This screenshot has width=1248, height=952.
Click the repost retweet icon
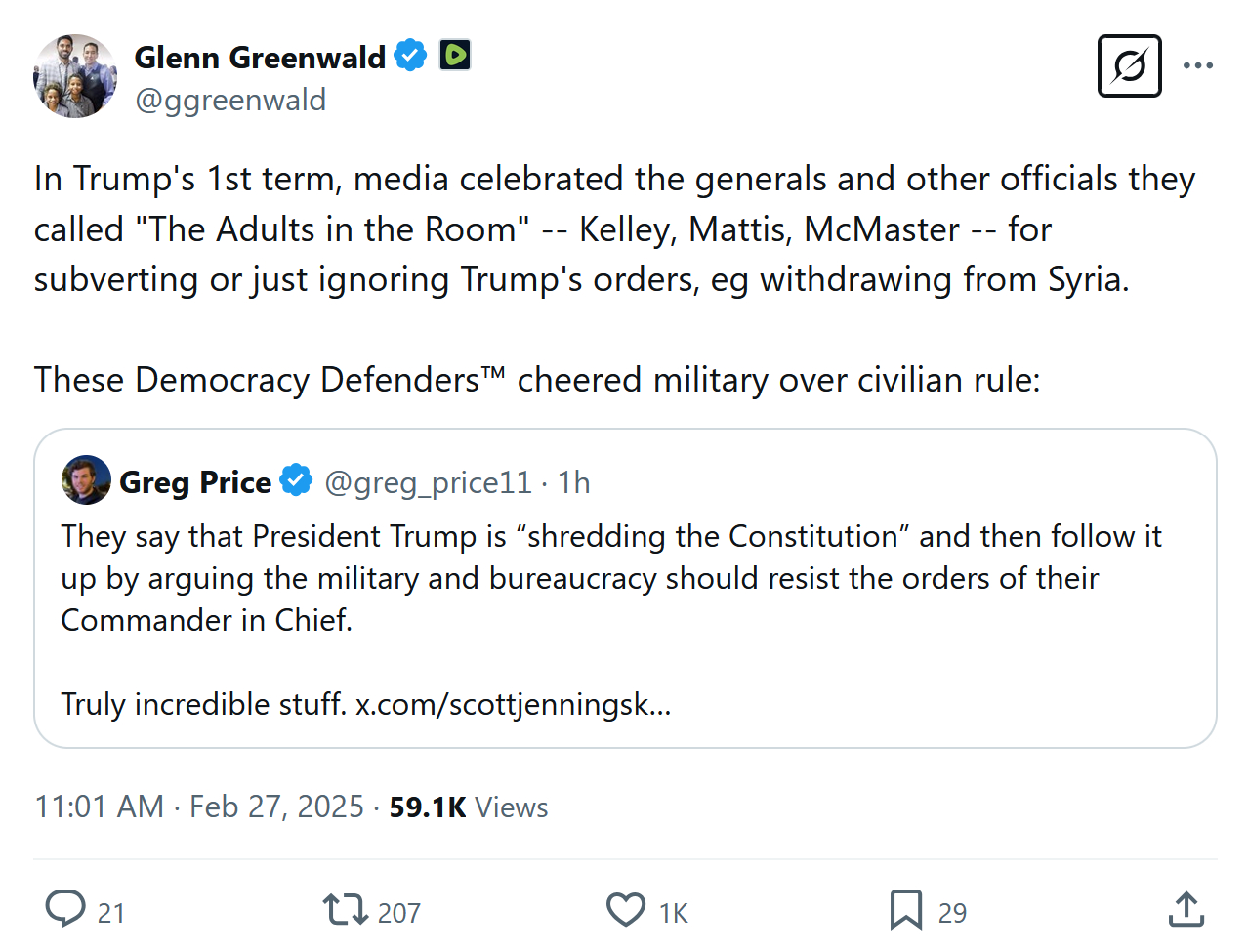[x=345, y=909]
